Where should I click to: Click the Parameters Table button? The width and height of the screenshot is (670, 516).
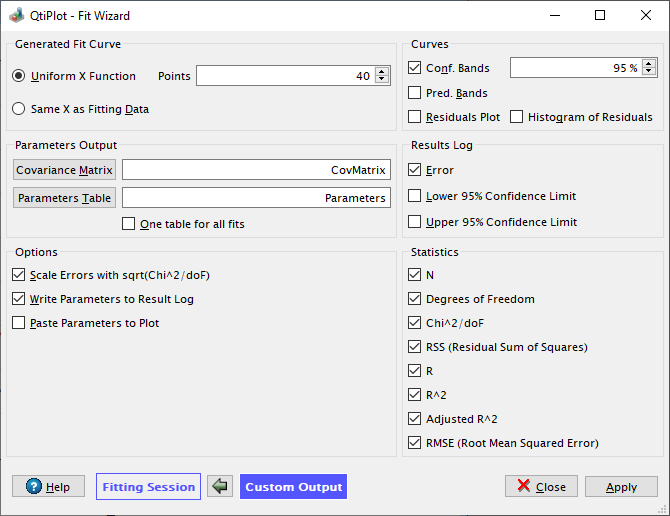click(65, 198)
